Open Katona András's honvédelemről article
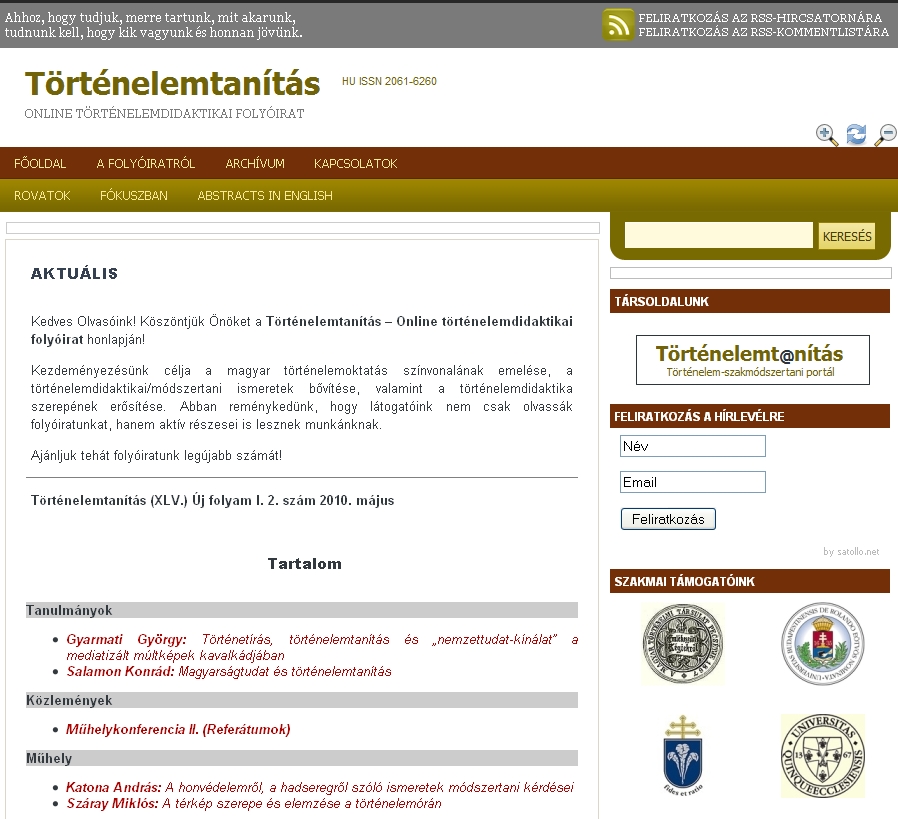 [x=320, y=788]
